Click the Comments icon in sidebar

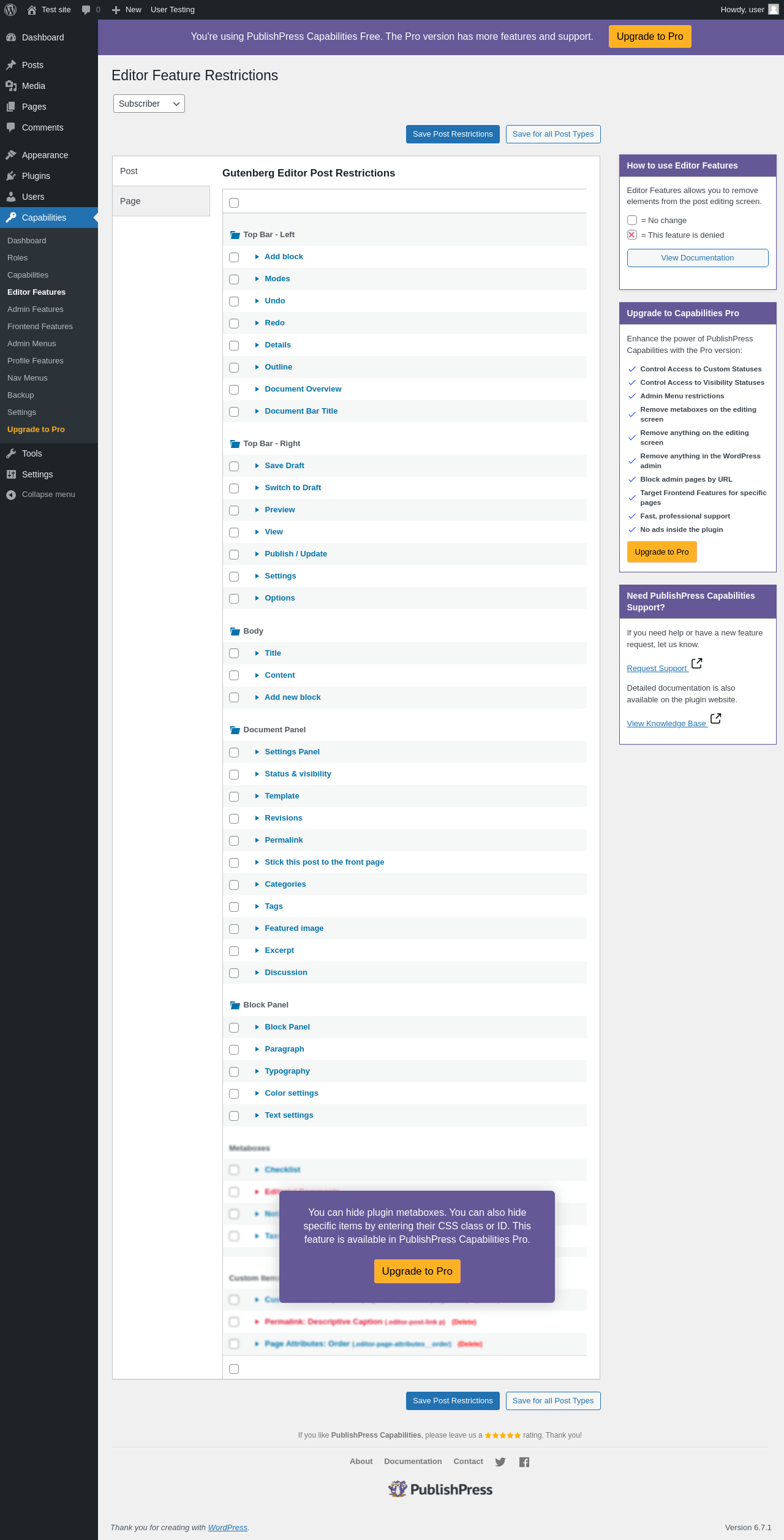[11, 127]
